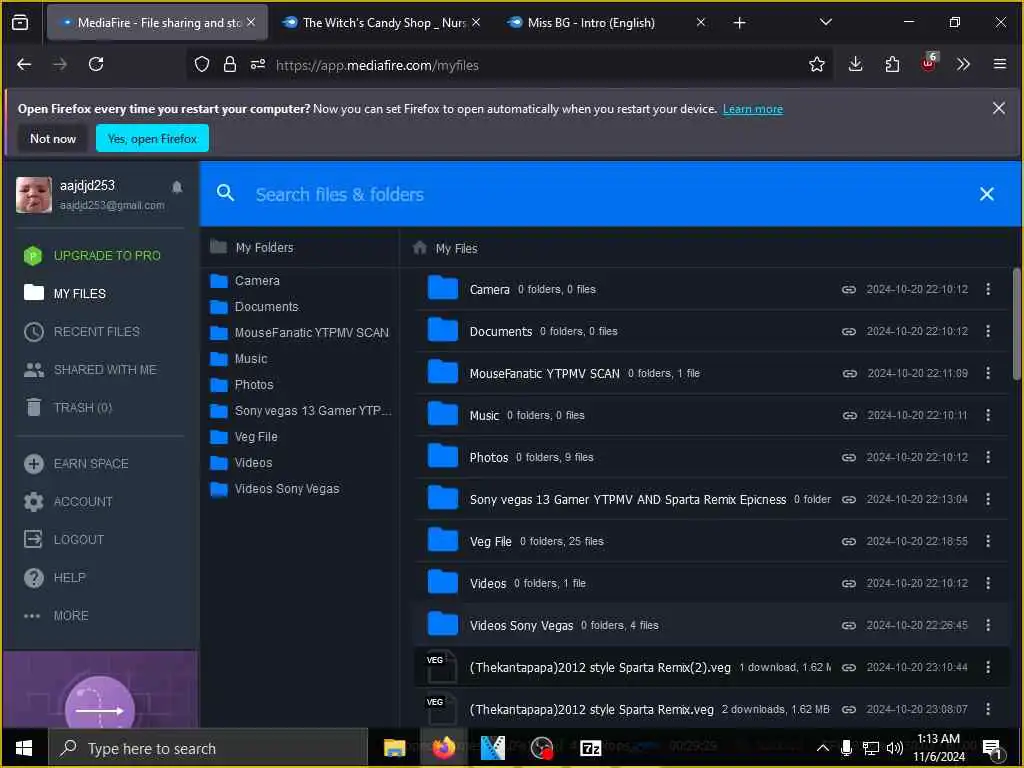
Task: Copy share link for Documents folder
Action: [848, 332]
